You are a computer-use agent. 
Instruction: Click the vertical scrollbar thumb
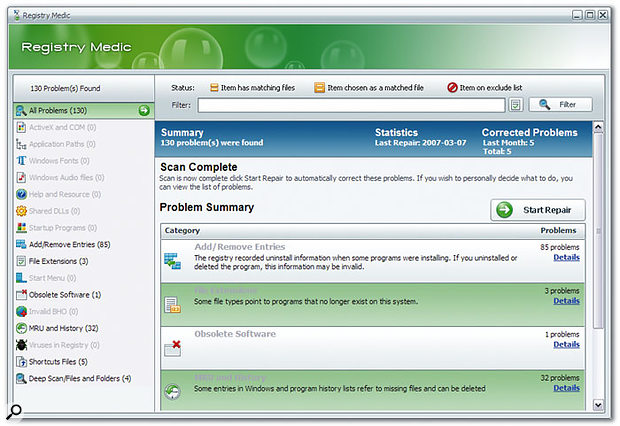(x=598, y=231)
